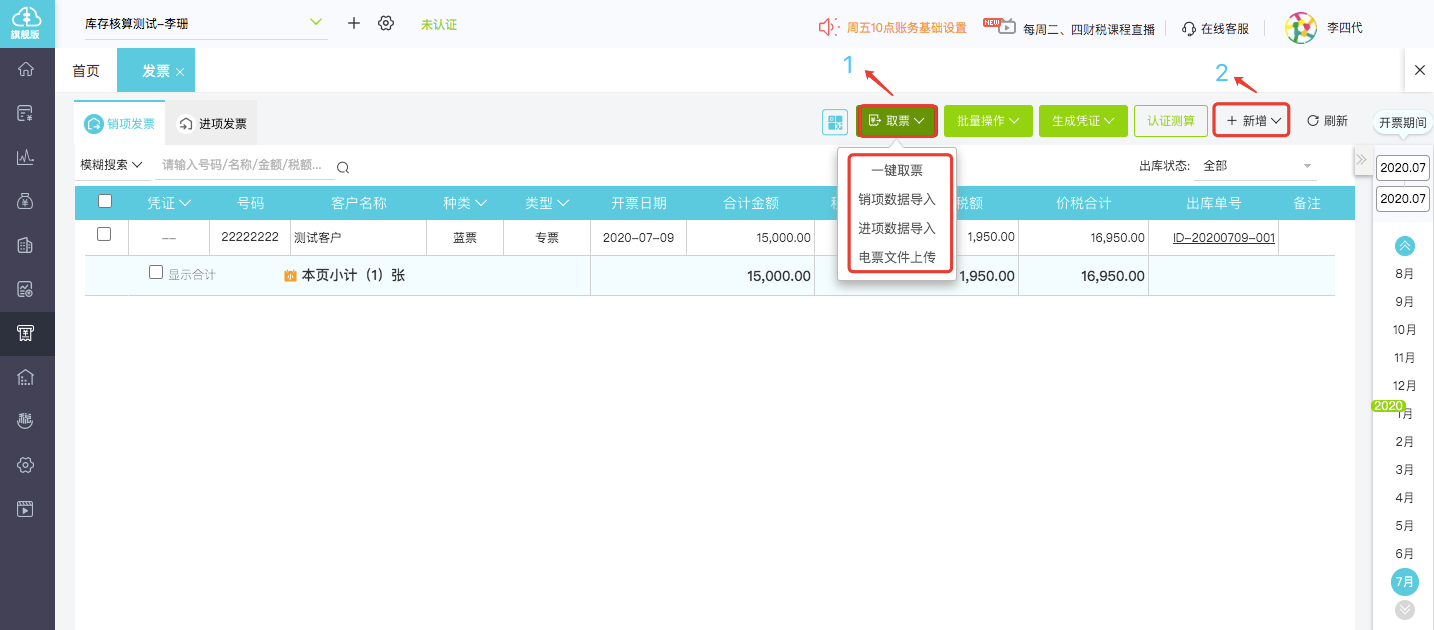1434x630 pixels.
Task: Open the ID-20200709-001 outbound order link
Action: pyautogui.click(x=1227, y=238)
